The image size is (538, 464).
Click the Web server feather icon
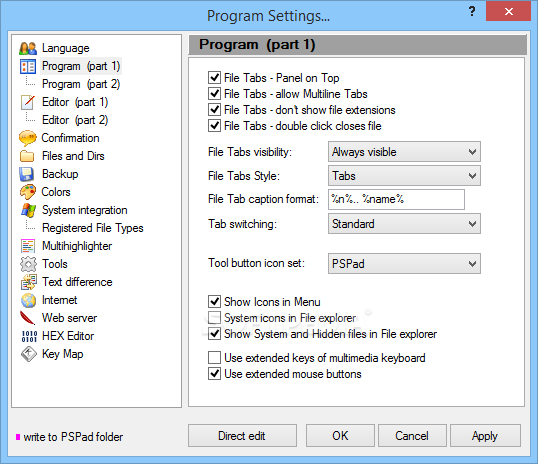(x=27, y=318)
